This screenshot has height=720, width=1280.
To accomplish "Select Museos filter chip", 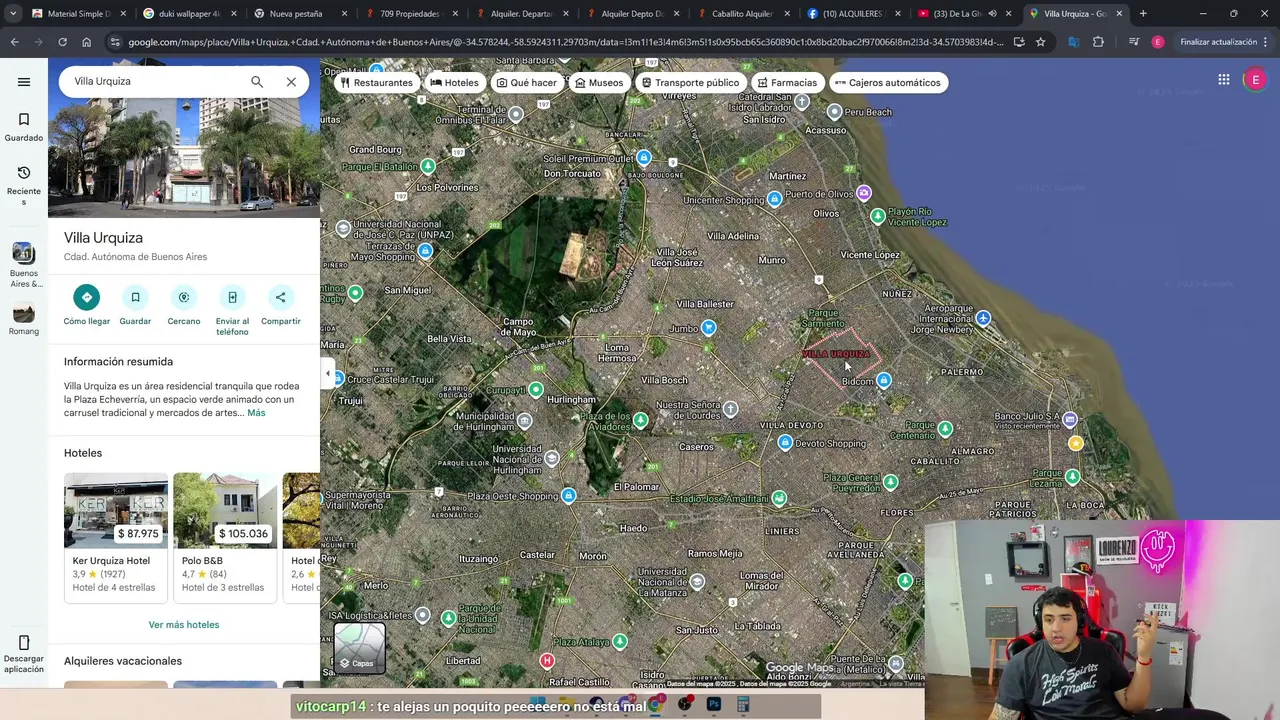I will coord(599,83).
